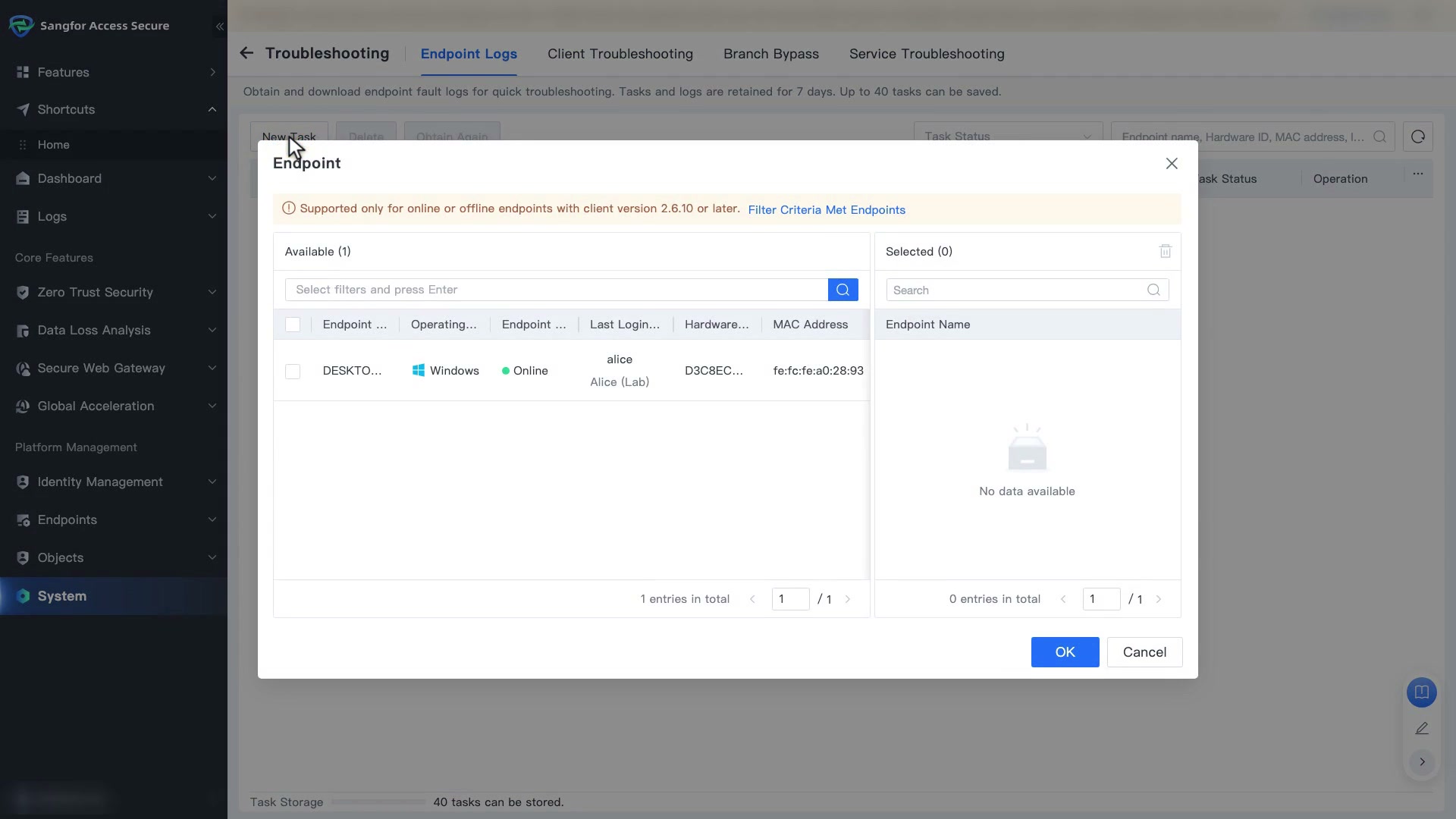The height and width of the screenshot is (819, 1456).
Task: Go to next page in Available panel
Action: tap(848, 599)
